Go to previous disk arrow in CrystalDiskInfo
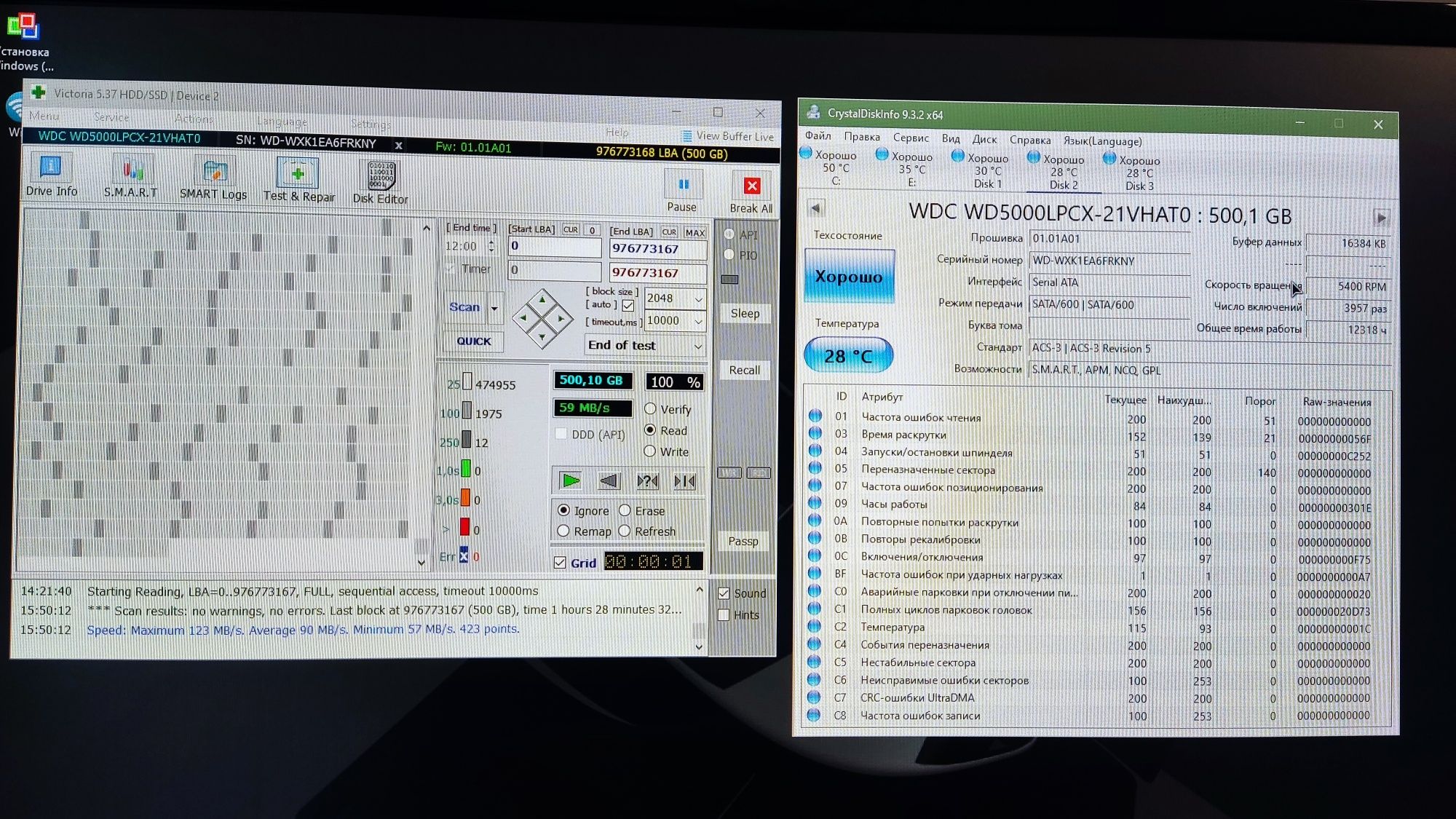1456x819 pixels. click(816, 208)
